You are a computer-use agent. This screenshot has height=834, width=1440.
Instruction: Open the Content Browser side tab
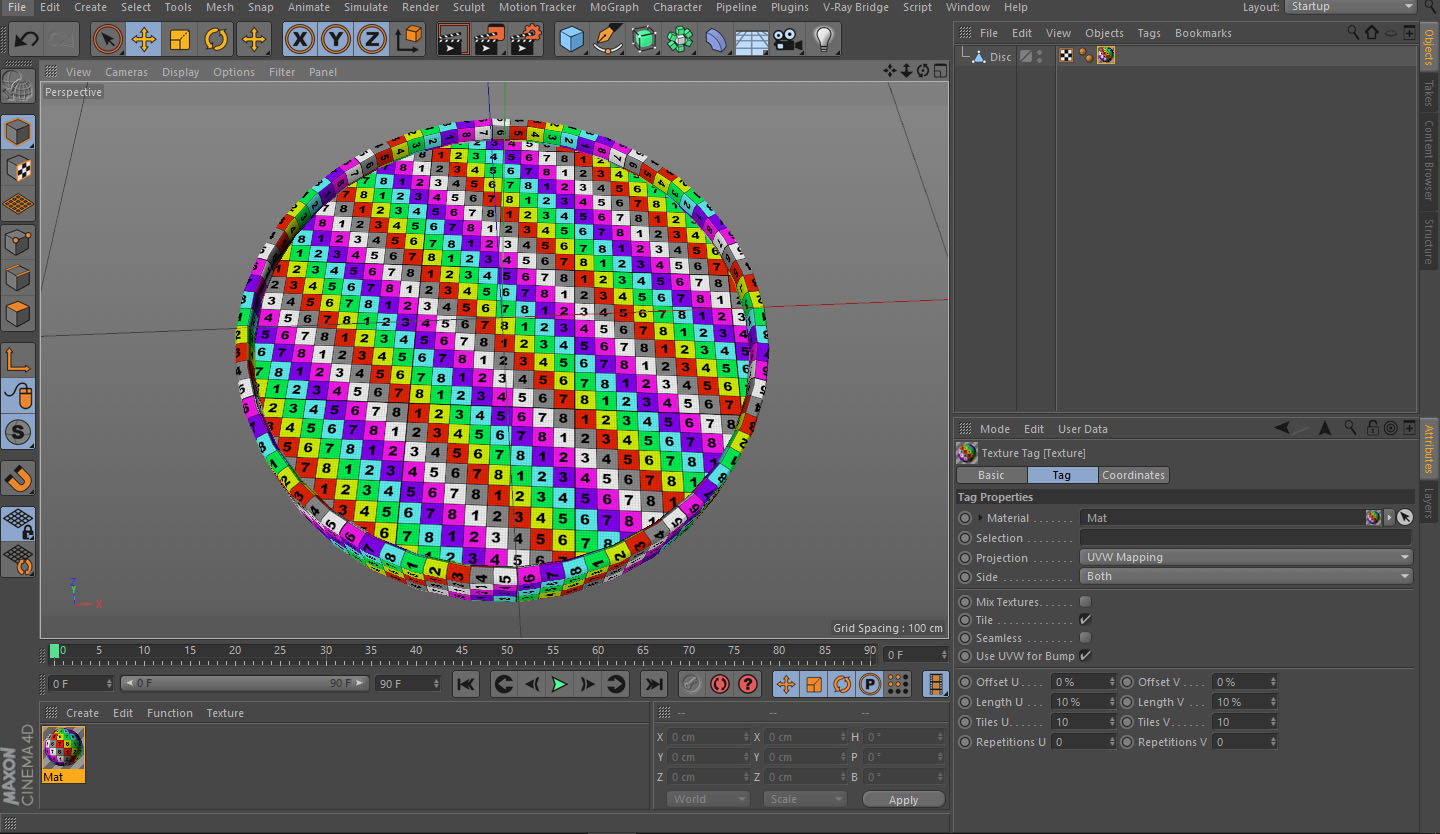1428,160
